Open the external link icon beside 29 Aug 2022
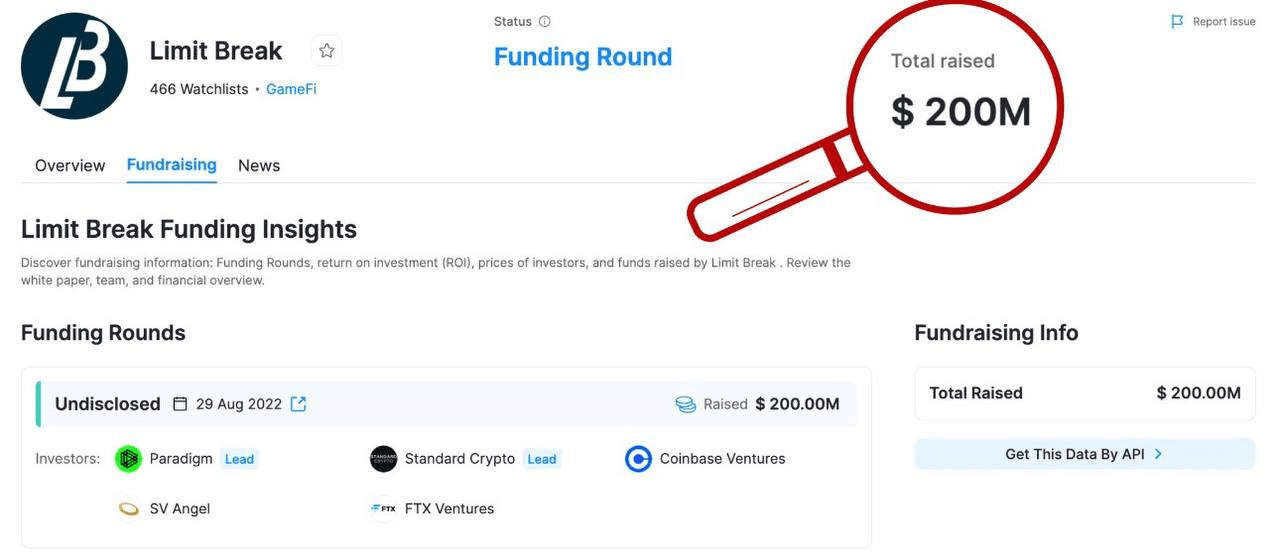 [x=298, y=404]
